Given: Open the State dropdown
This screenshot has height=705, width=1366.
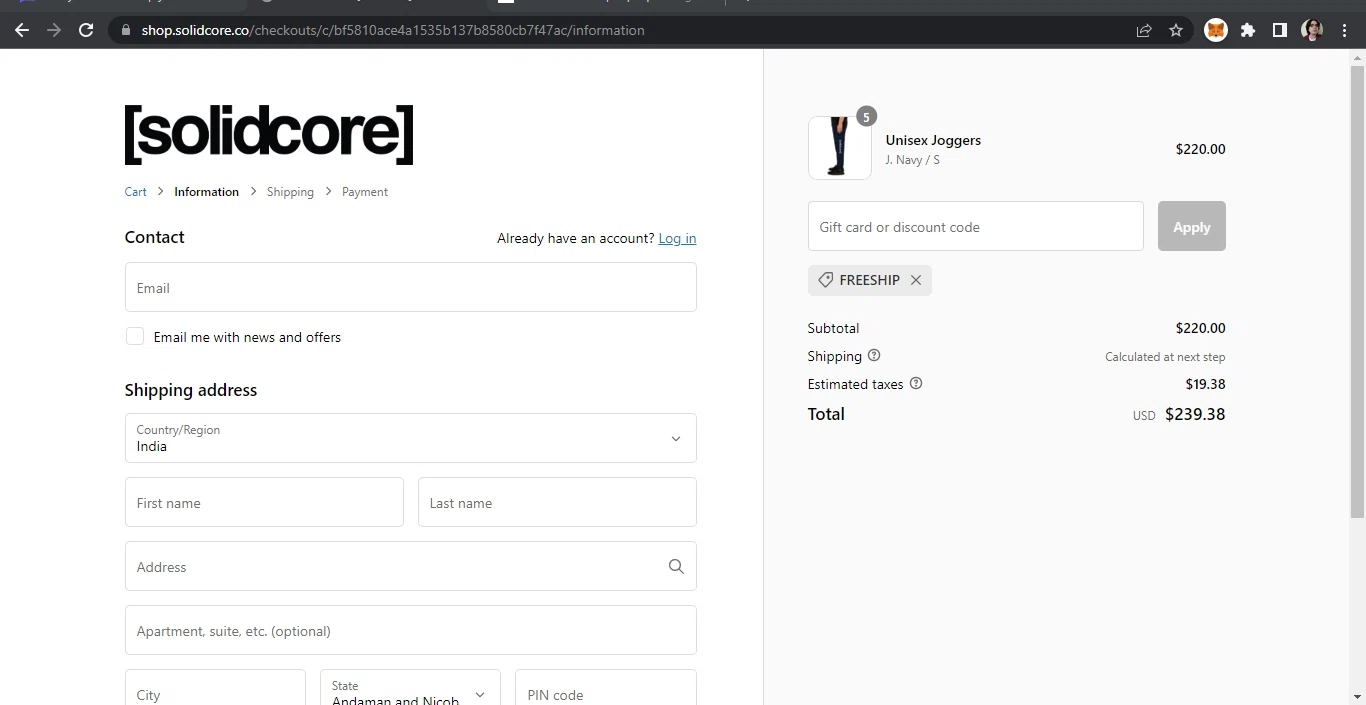Looking at the screenshot, I should click(x=410, y=687).
